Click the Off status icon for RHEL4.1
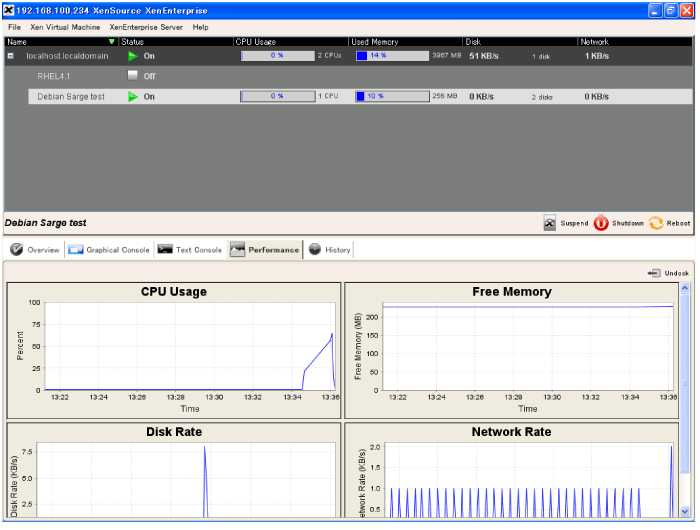This screenshot has height=530, width=700. click(x=133, y=75)
